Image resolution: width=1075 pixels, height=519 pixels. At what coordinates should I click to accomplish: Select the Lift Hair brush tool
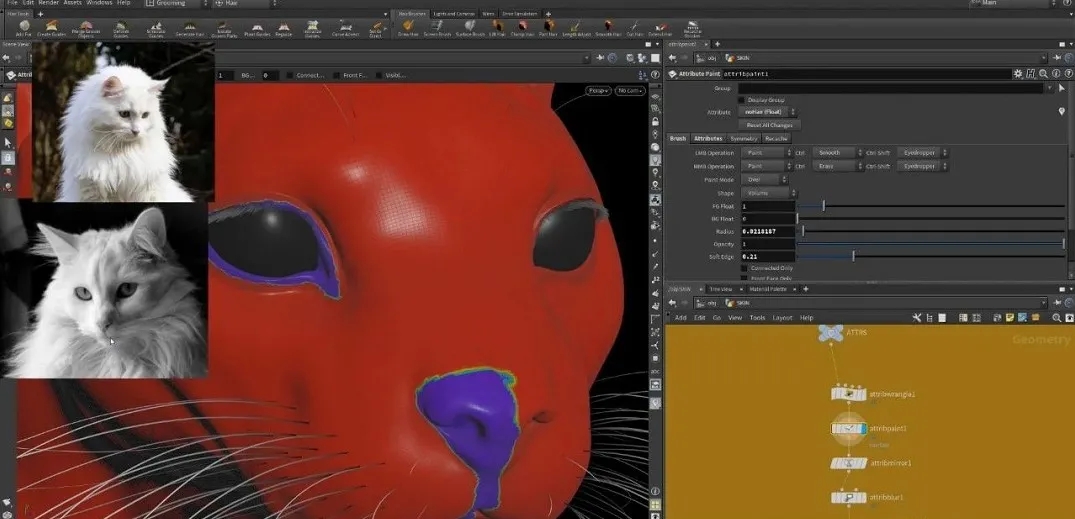pyautogui.click(x=497, y=29)
